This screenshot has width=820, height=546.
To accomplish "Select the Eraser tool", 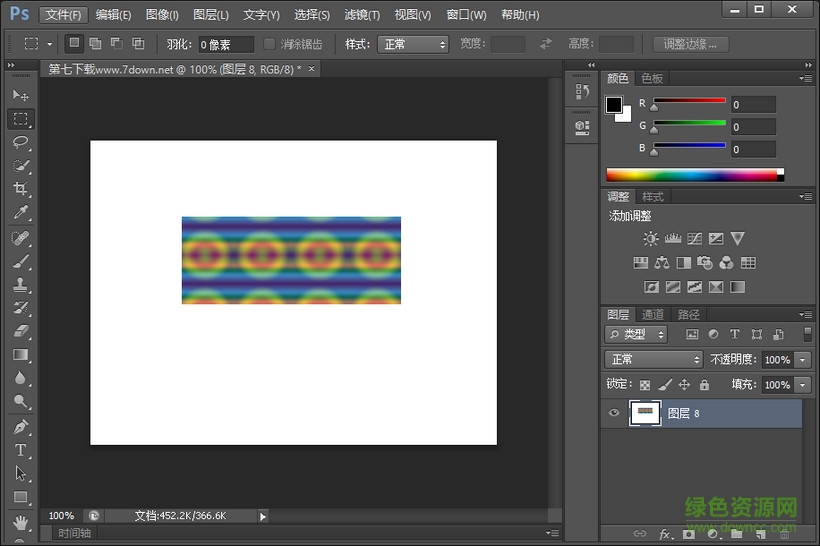I will click(20, 331).
